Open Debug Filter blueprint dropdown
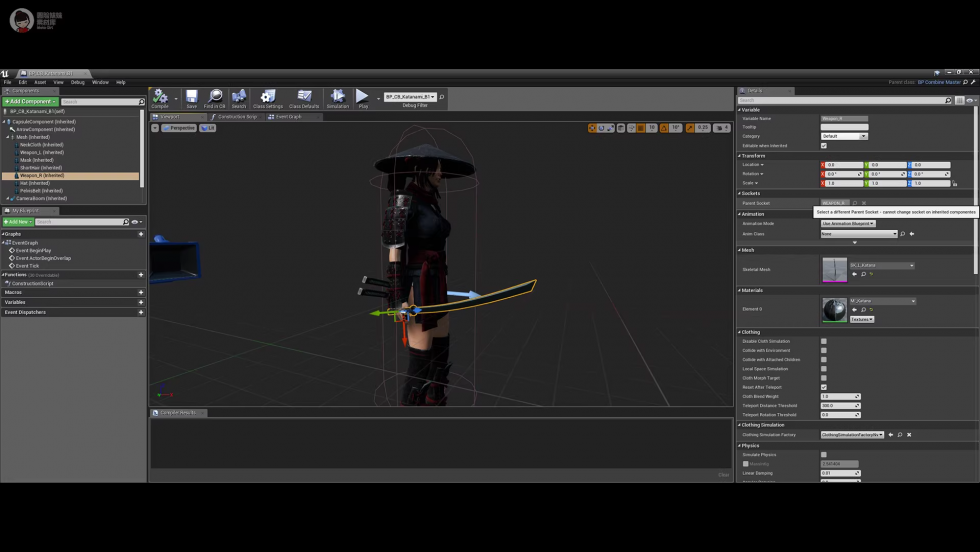The height and width of the screenshot is (552, 980). point(410,97)
